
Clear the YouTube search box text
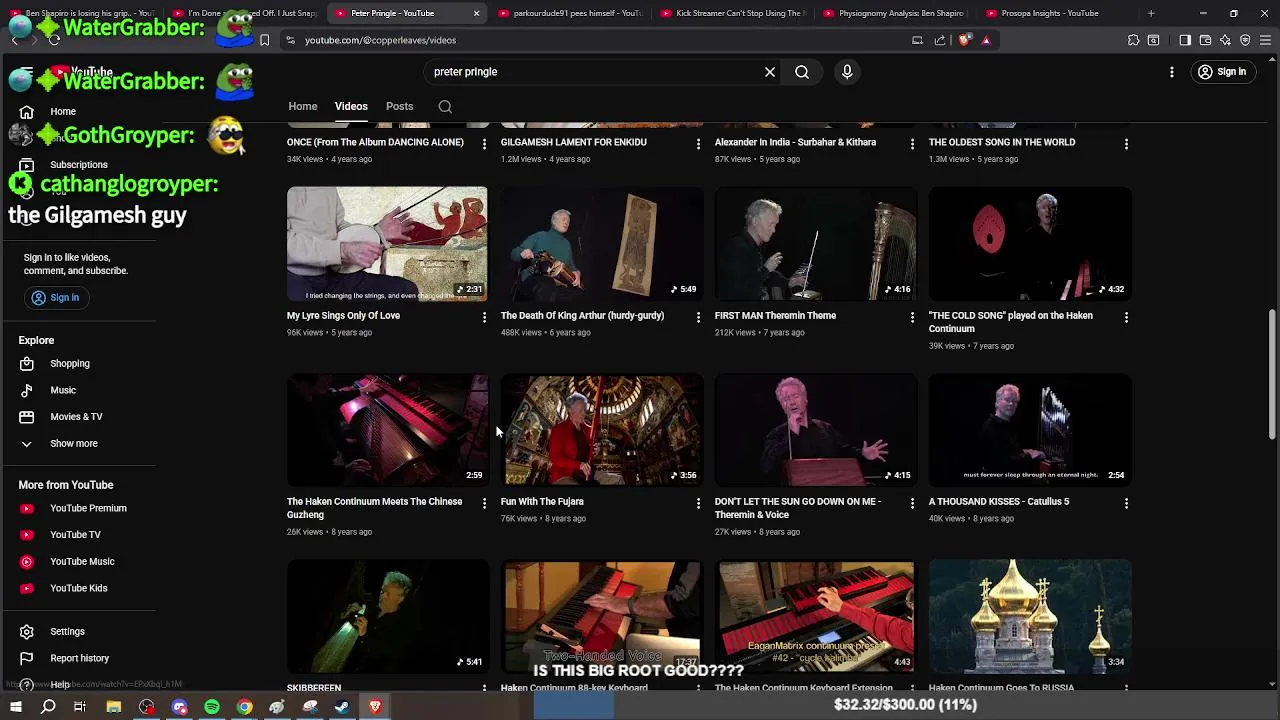pos(770,72)
